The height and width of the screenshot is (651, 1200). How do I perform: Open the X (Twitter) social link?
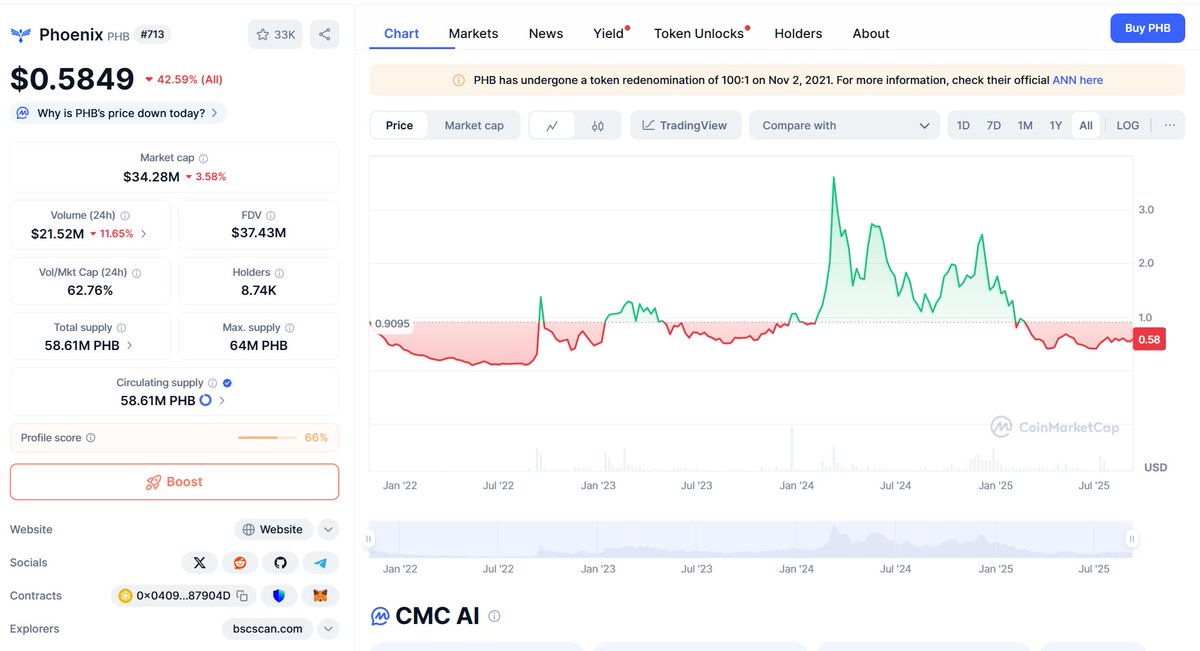[x=199, y=563]
